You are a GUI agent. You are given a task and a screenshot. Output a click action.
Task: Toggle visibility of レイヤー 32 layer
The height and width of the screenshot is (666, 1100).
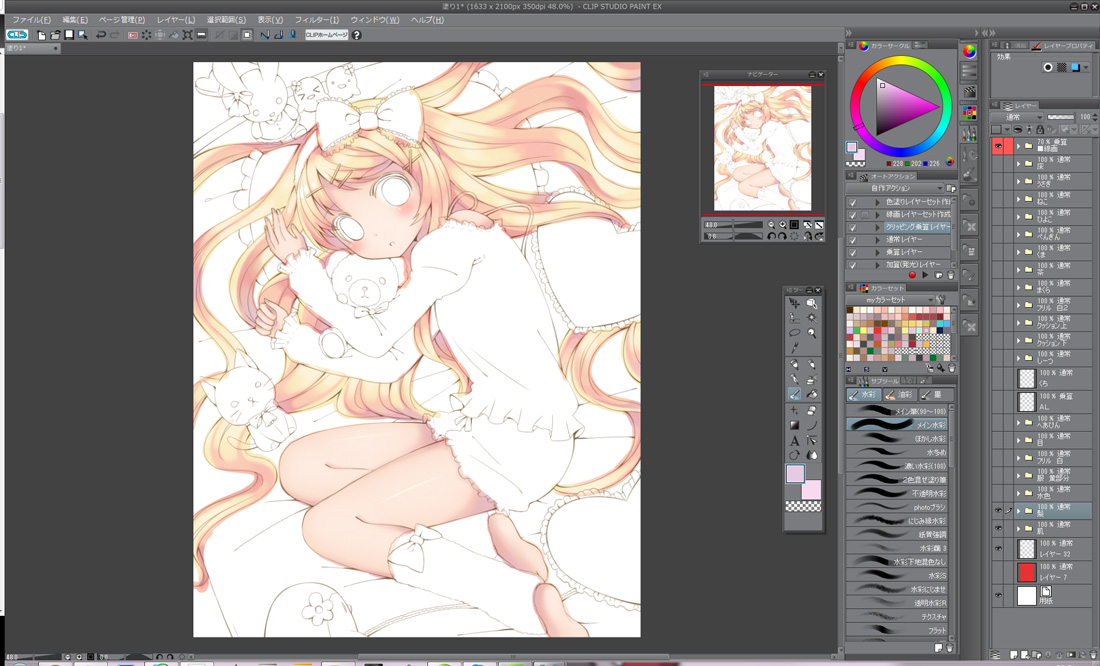click(x=998, y=549)
